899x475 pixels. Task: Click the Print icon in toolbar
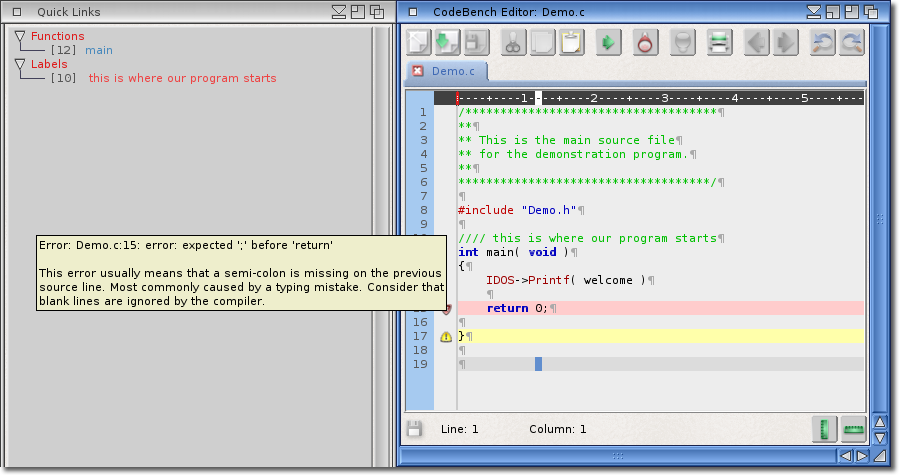pyautogui.click(x=718, y=42)
